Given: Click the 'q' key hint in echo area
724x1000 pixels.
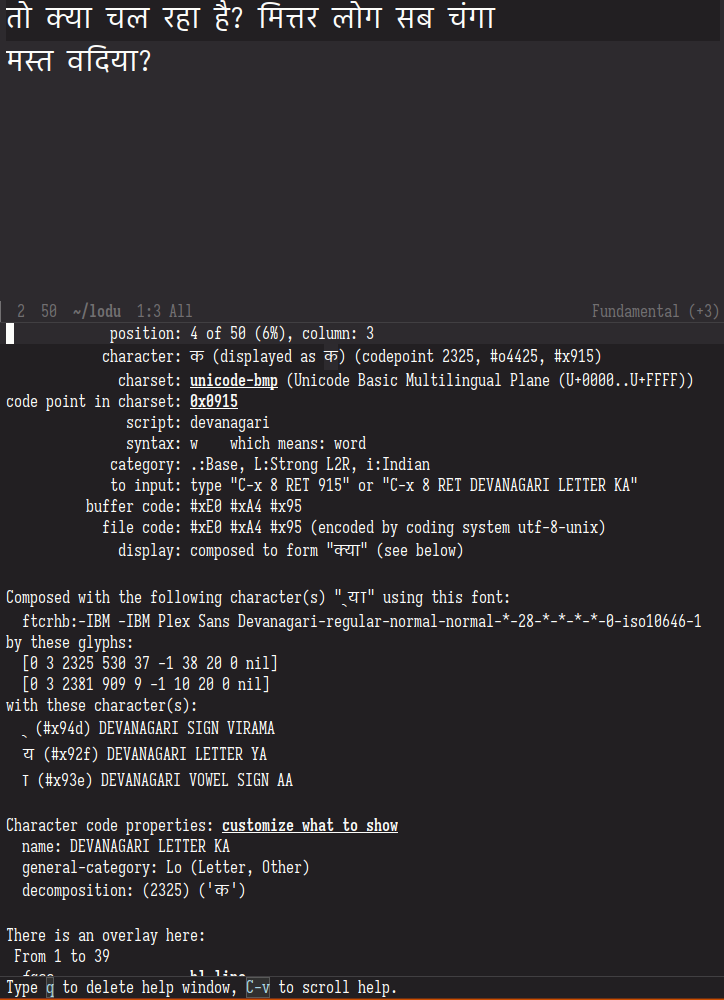Looking at the screenshot, I should [50, 988].
